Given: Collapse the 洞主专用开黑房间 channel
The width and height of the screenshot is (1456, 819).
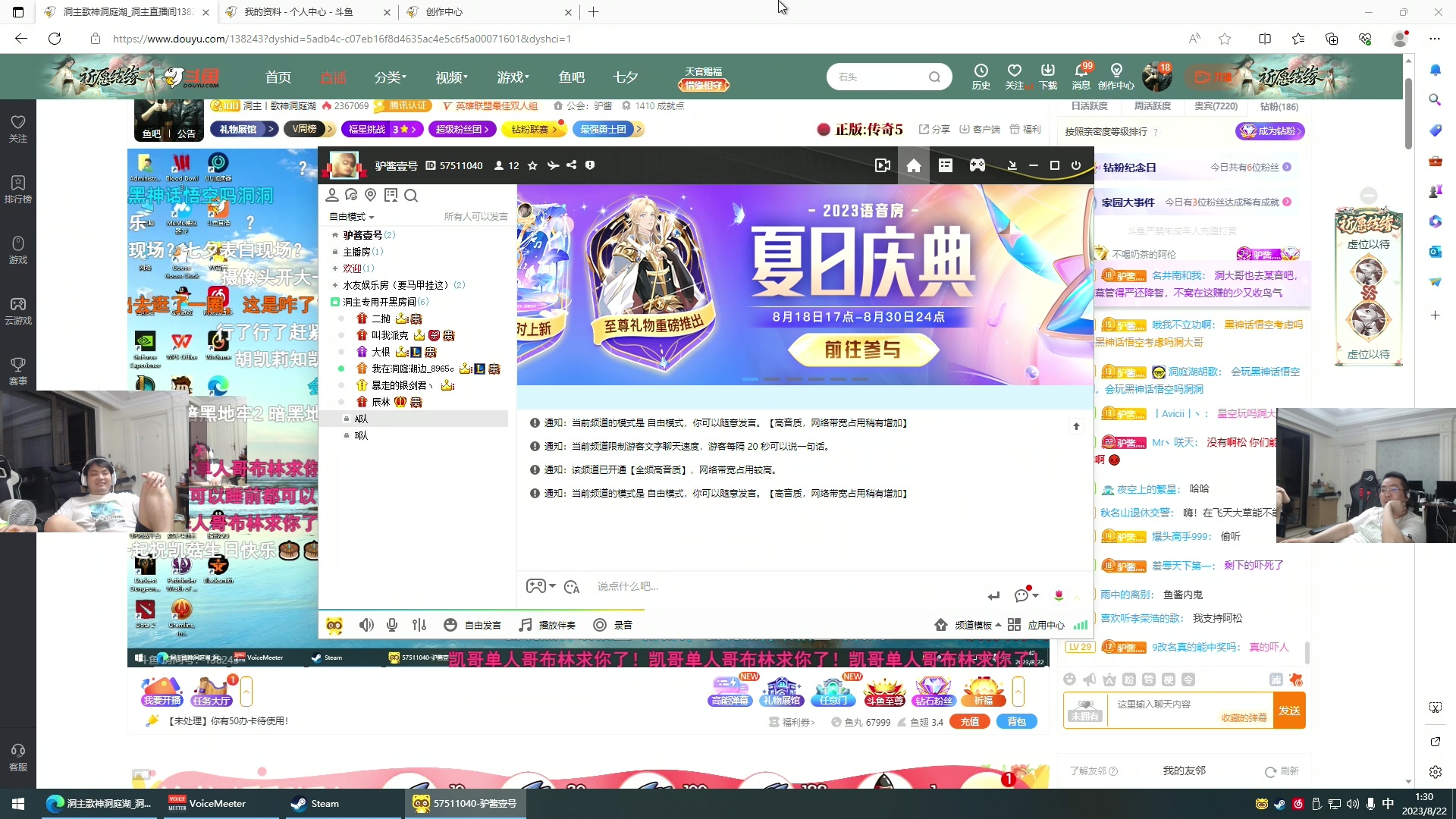Looking at the screenshot, I should coord(335,302).
